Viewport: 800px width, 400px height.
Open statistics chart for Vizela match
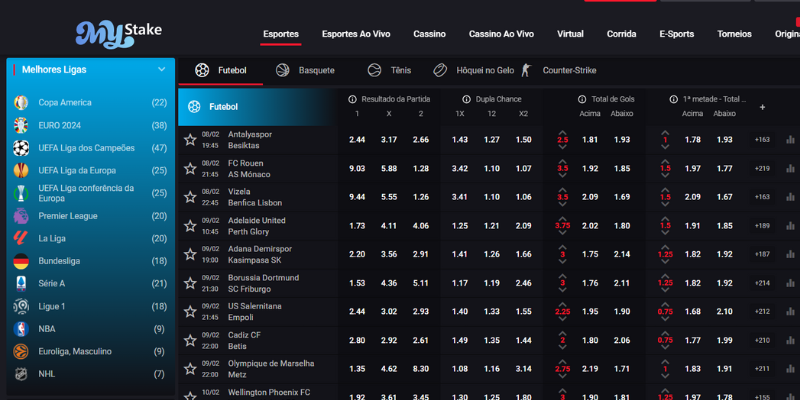(790, 197)
